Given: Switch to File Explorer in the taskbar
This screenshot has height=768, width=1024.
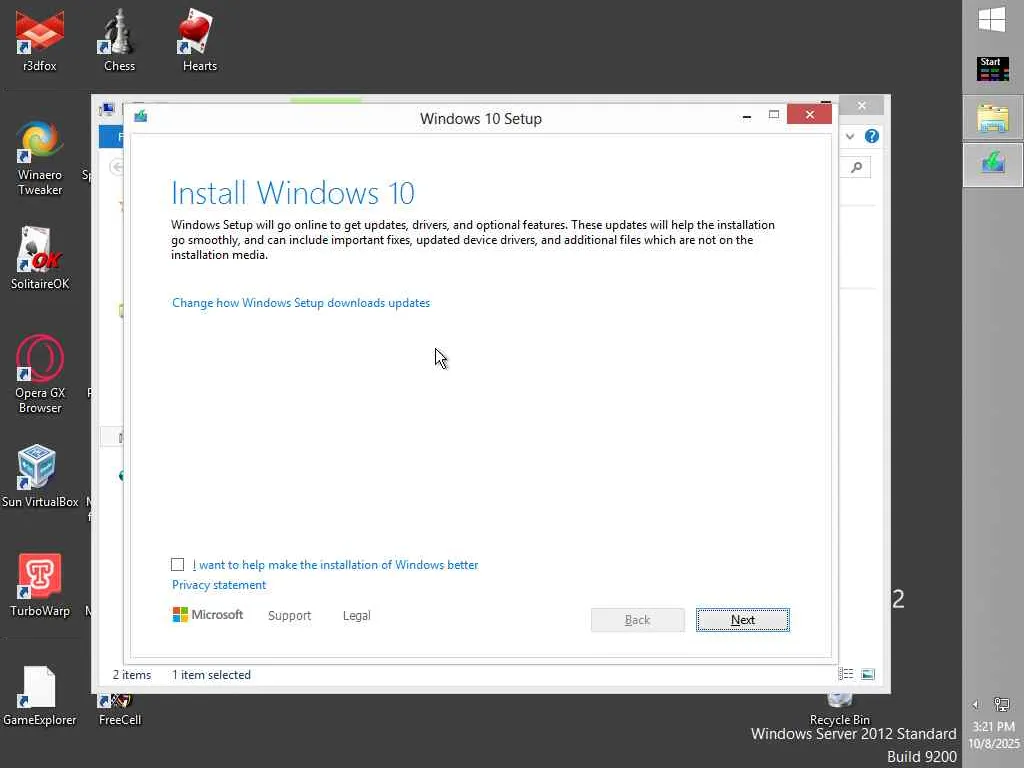Looking at the screenshot, I should [x=993, y=119].
